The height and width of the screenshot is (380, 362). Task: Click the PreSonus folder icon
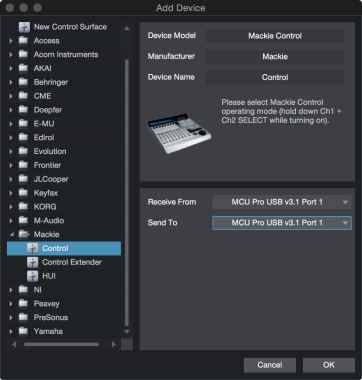coord(23,317)
